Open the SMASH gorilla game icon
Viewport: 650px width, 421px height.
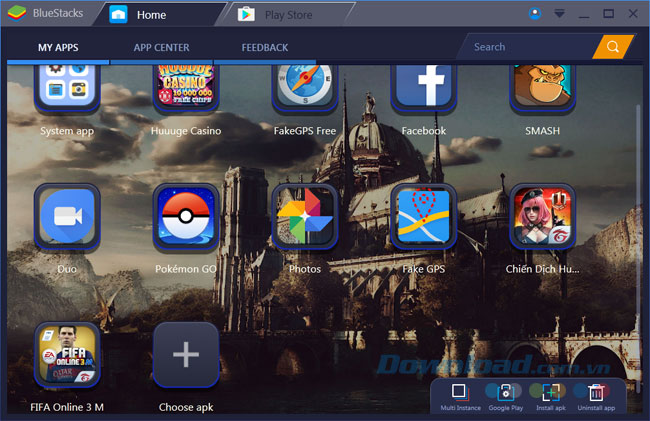pyautogui.click(x=542, y=87)
